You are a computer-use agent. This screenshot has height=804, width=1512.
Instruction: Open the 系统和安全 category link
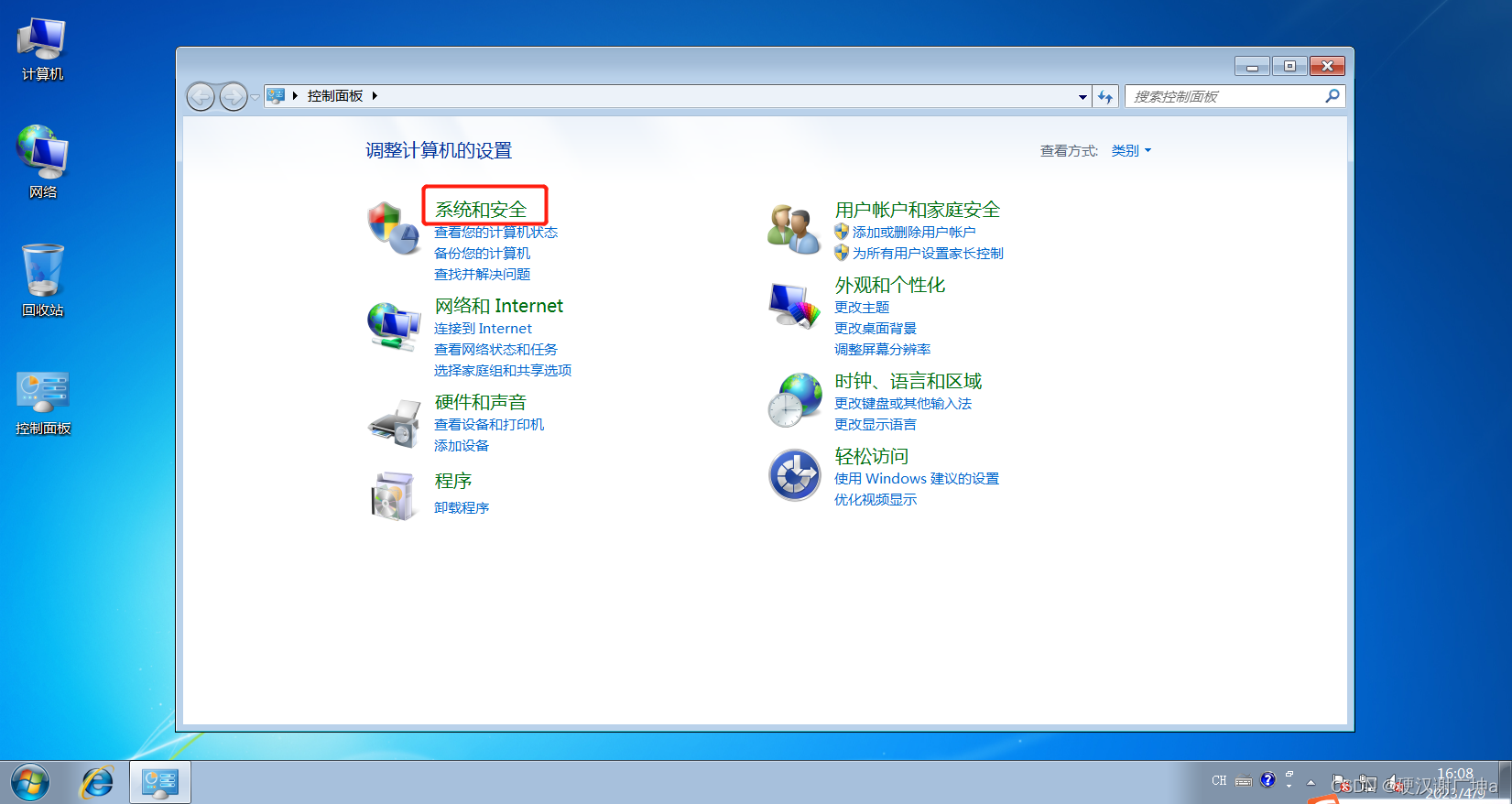click(481, 210)
